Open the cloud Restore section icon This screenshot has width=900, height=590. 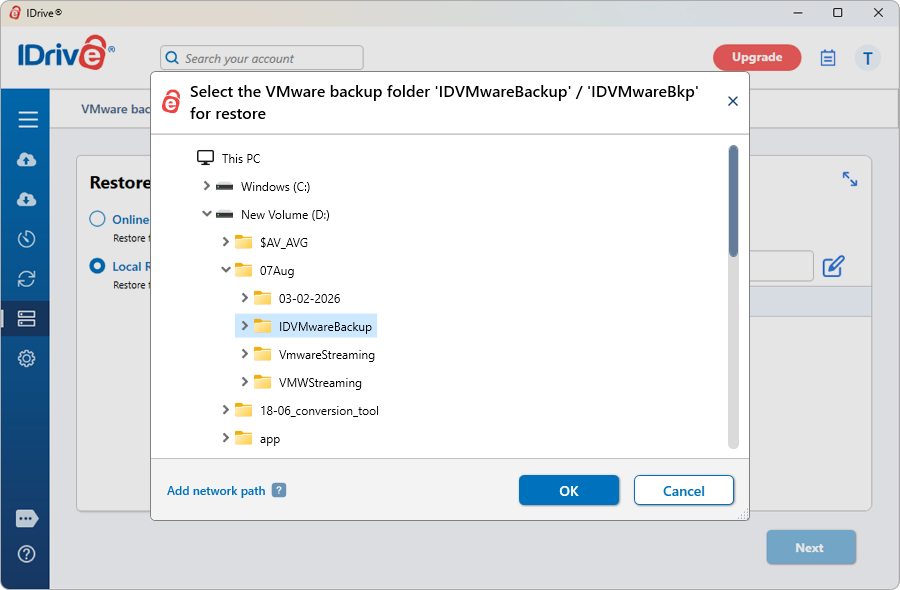pos(26,199)
